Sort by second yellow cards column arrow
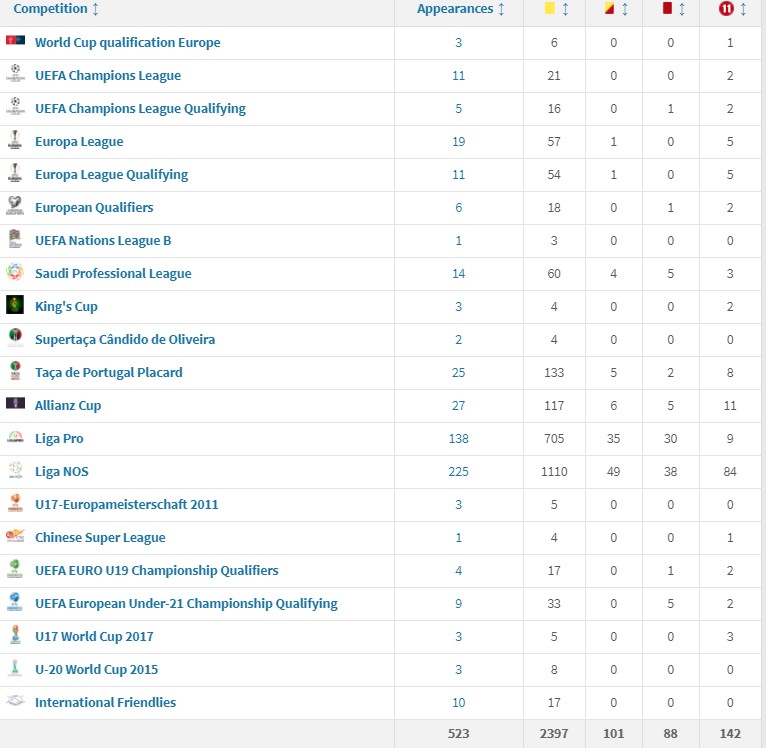This screenshot has width=766, height=748. tap(625, 9)
